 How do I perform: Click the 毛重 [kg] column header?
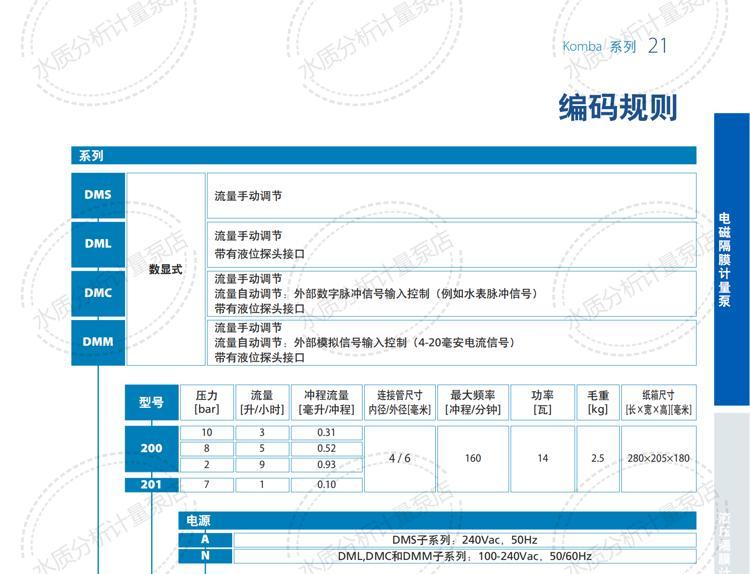click(x=598, y=402)
